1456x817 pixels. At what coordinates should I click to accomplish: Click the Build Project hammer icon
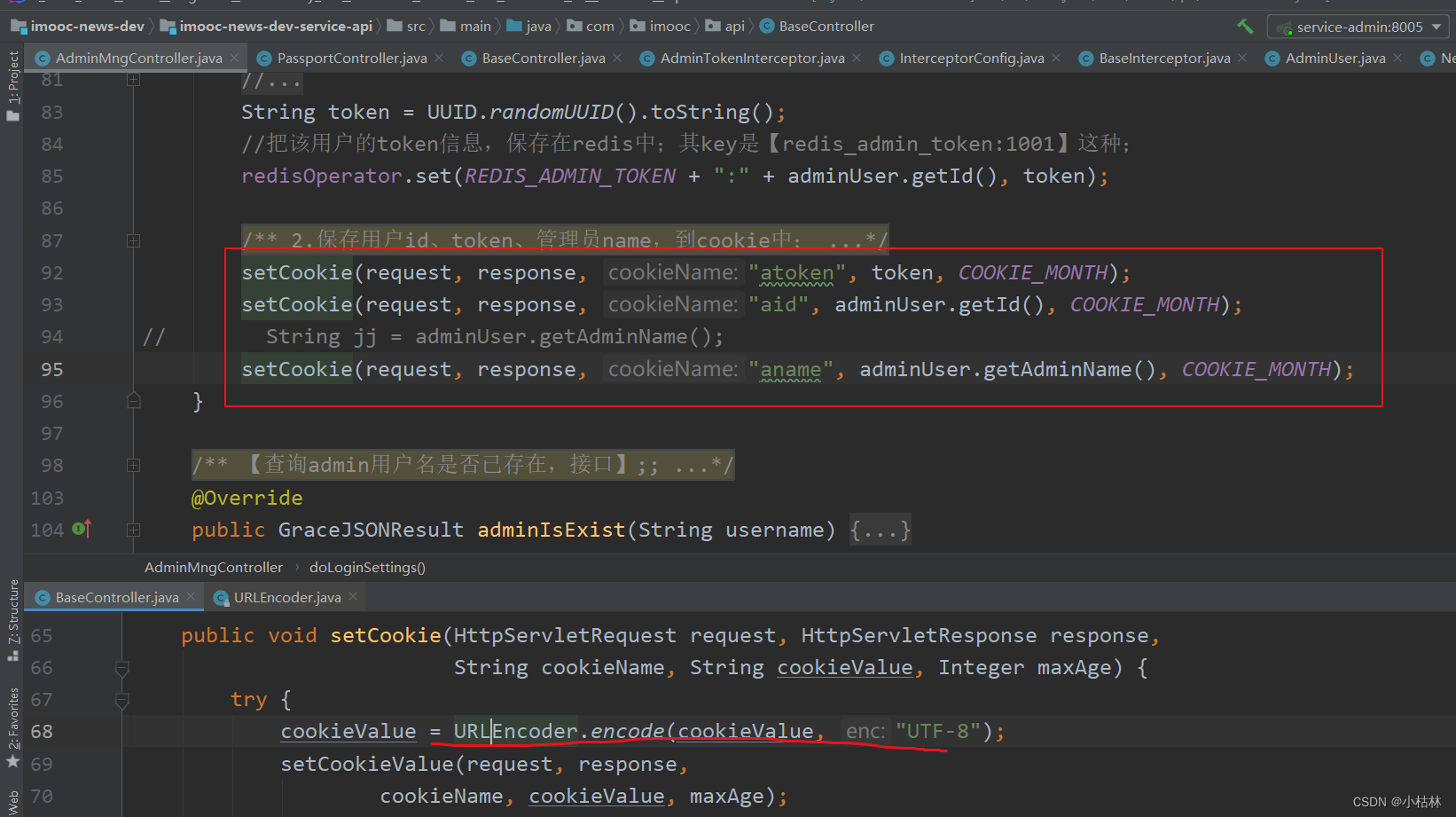point(1245,26)
